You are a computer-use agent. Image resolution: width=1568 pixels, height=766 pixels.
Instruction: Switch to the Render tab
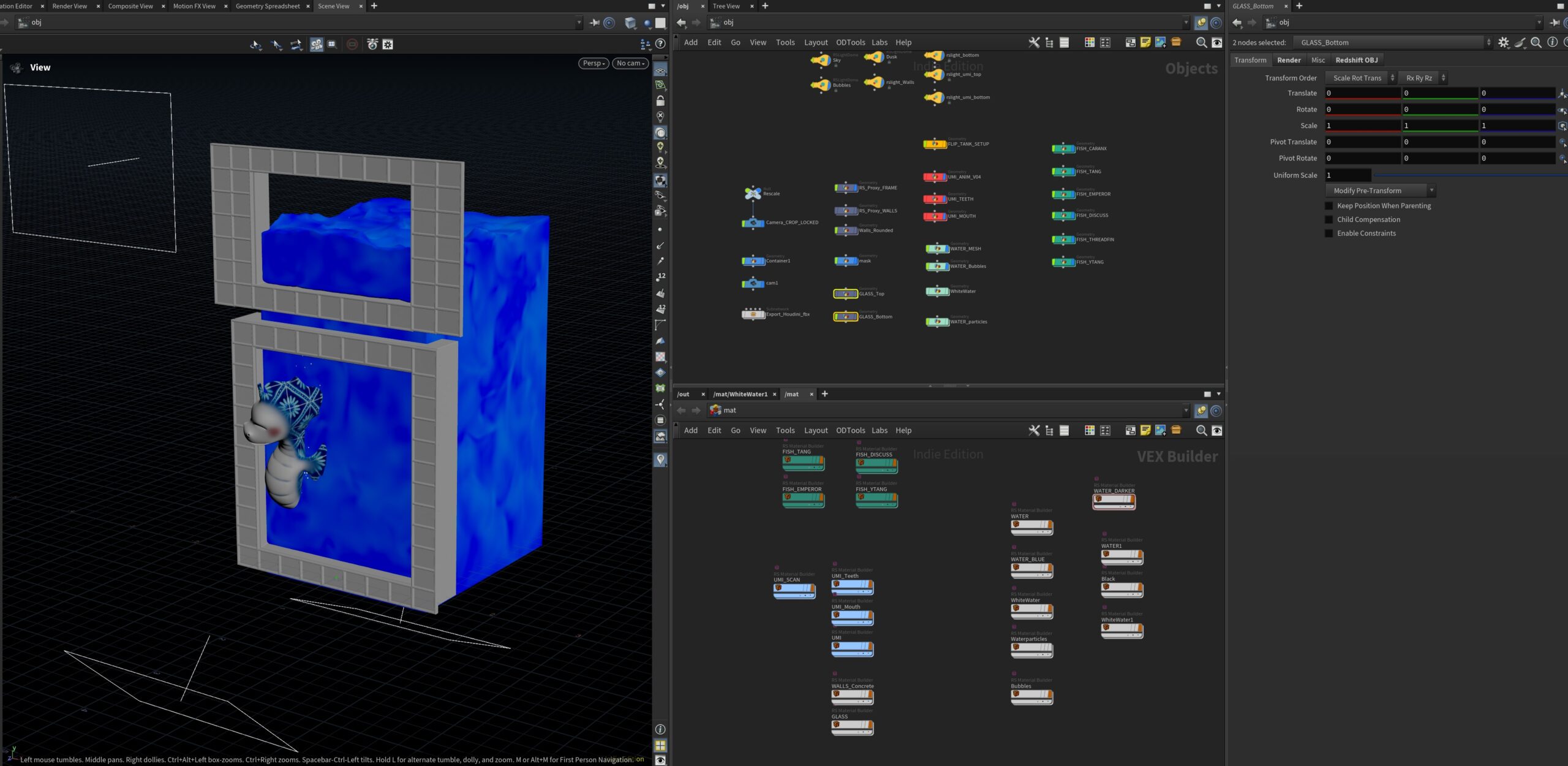pyautogui.click(x=1289, y=60)
